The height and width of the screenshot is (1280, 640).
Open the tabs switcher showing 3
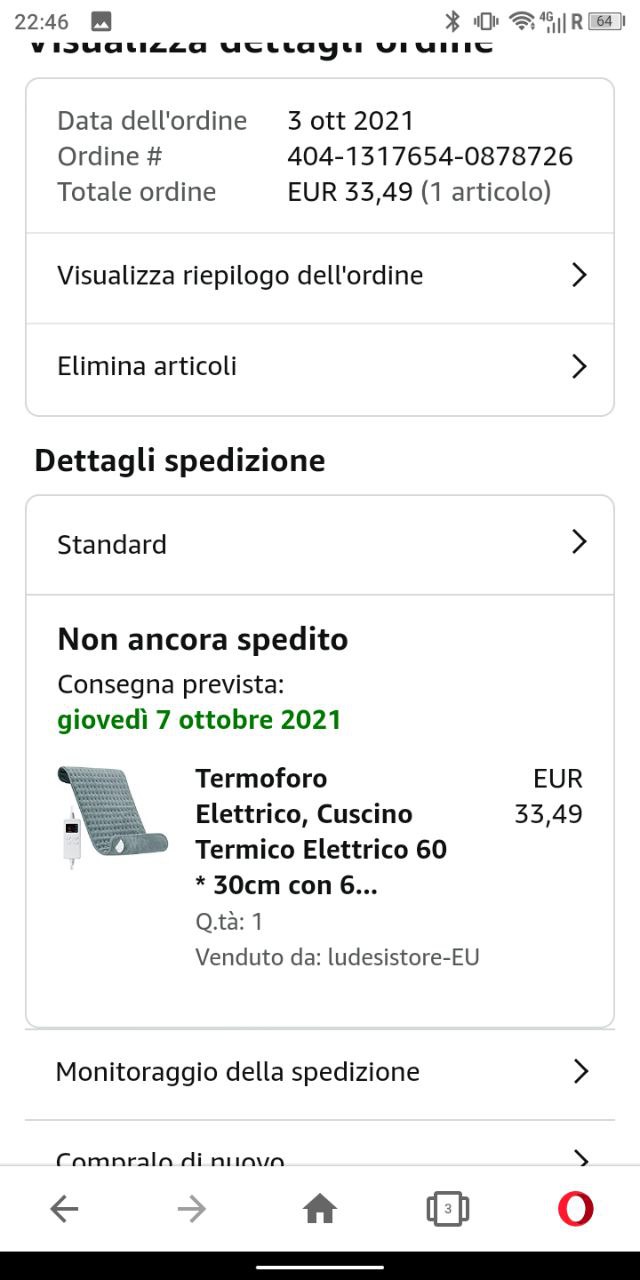447,1209
